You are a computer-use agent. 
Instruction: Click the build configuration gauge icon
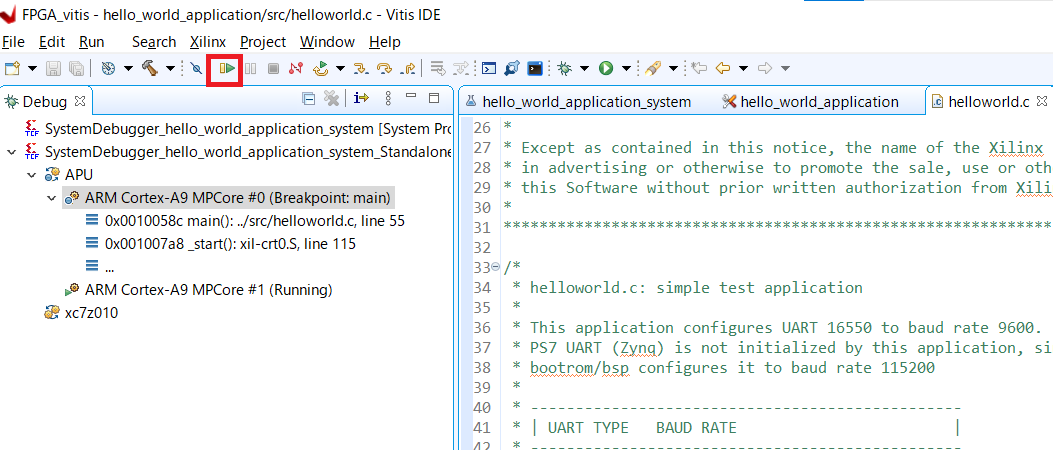pyautogui.click(x=109, y=68)
